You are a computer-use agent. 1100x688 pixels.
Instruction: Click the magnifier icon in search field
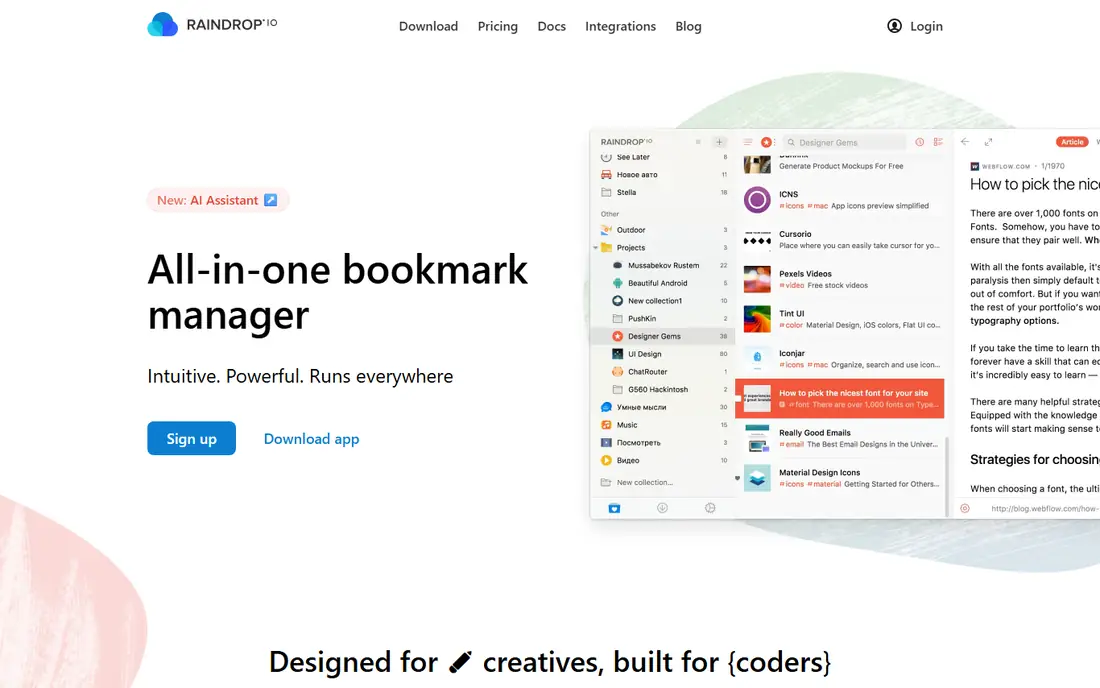[x=791, y=142]
